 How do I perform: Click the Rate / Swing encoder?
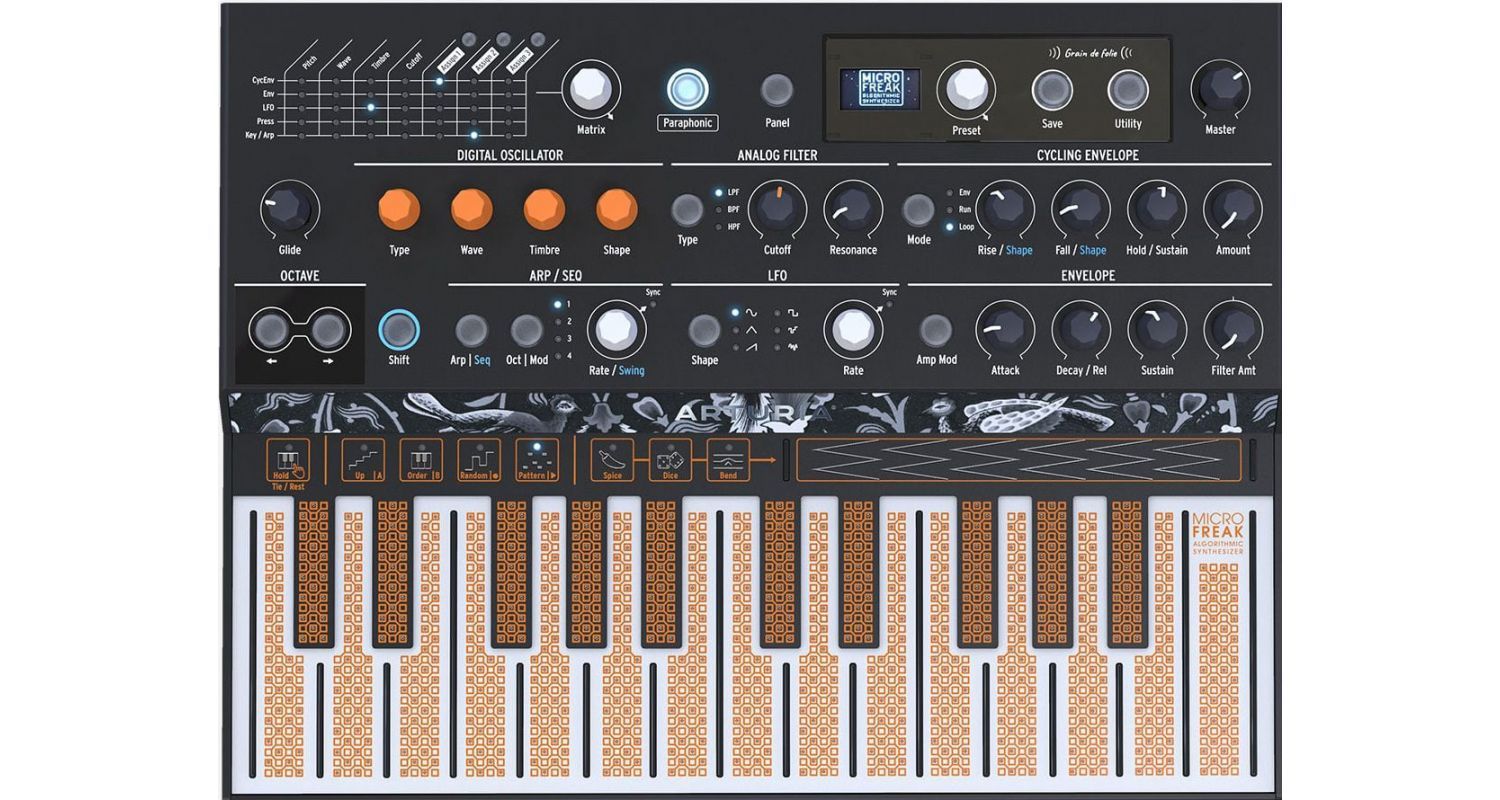616,329
